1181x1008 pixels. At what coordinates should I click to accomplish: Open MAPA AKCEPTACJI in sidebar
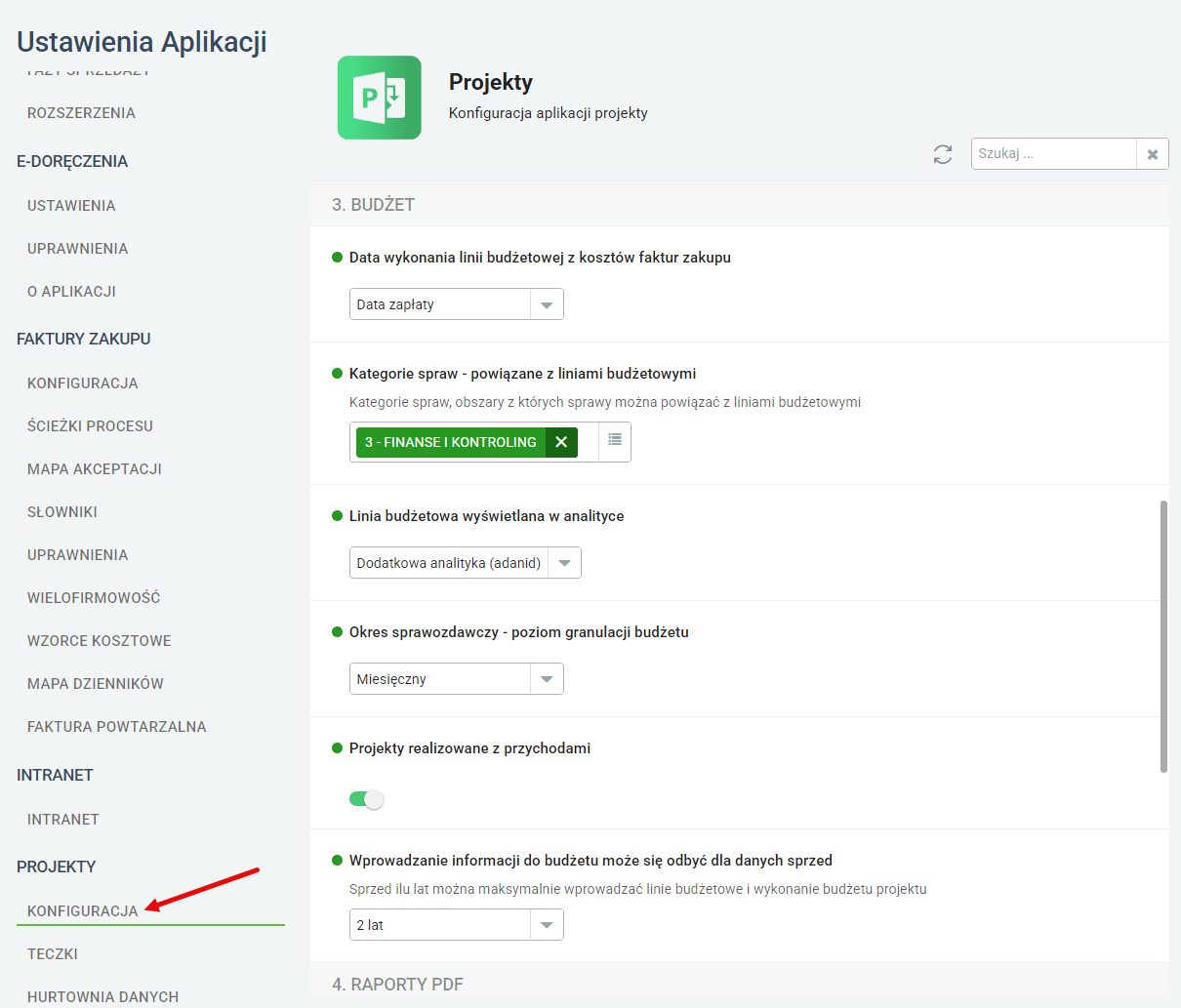click(95, 469)
